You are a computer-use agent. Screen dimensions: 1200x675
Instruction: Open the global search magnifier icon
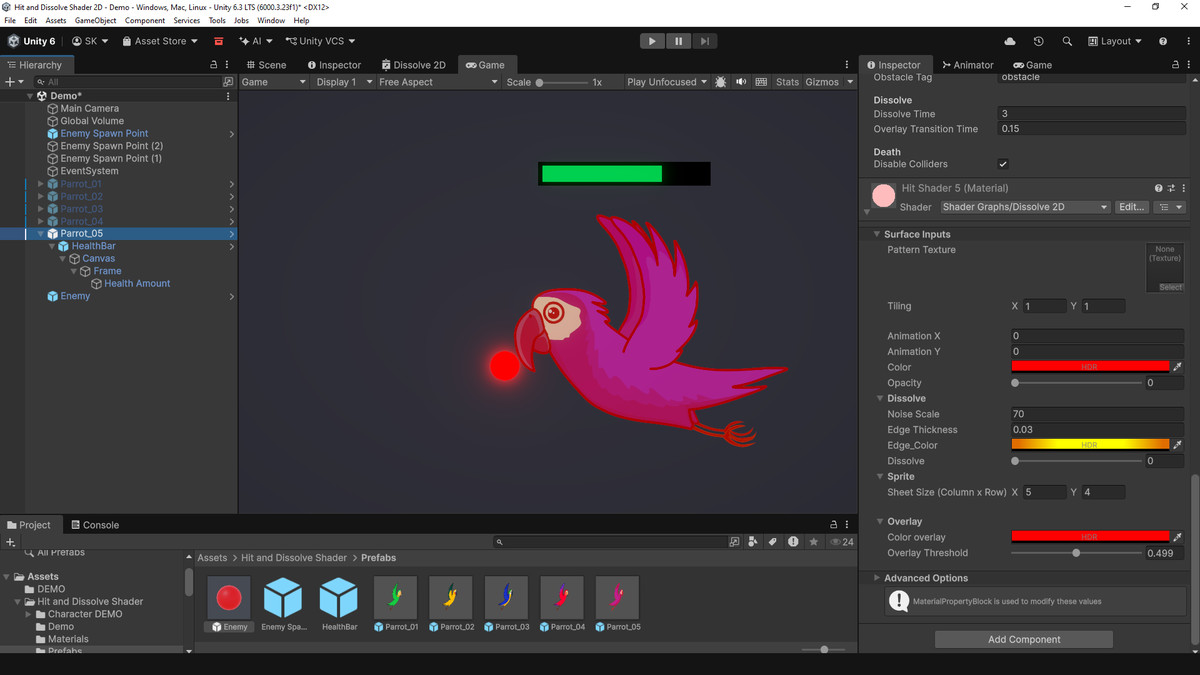pyautogui.click(x=1067, y=41)
